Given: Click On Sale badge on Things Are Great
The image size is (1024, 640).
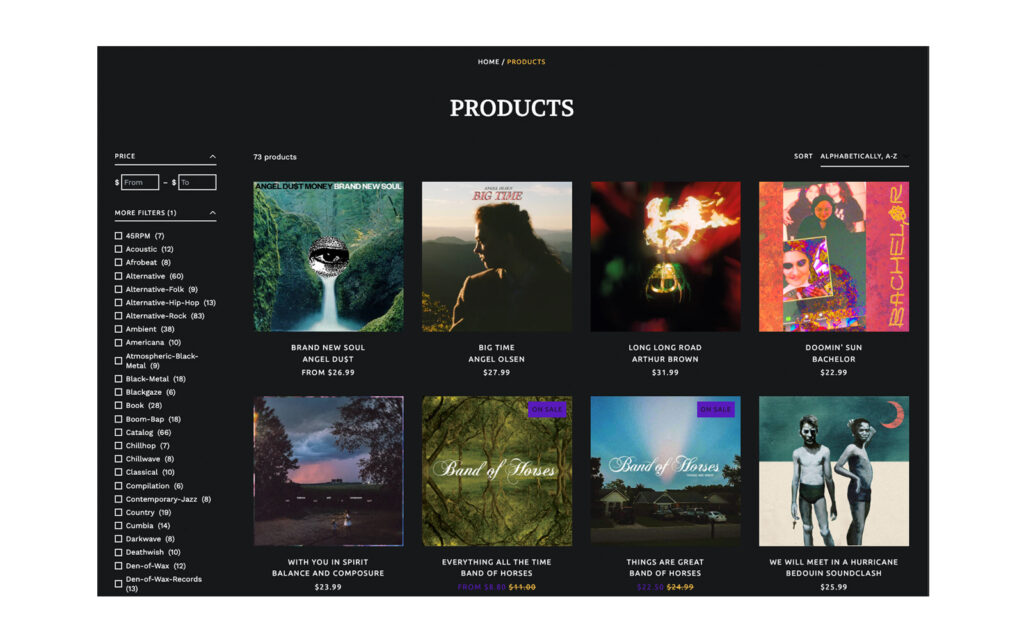Looking at the screenshot, I should 715,409.
